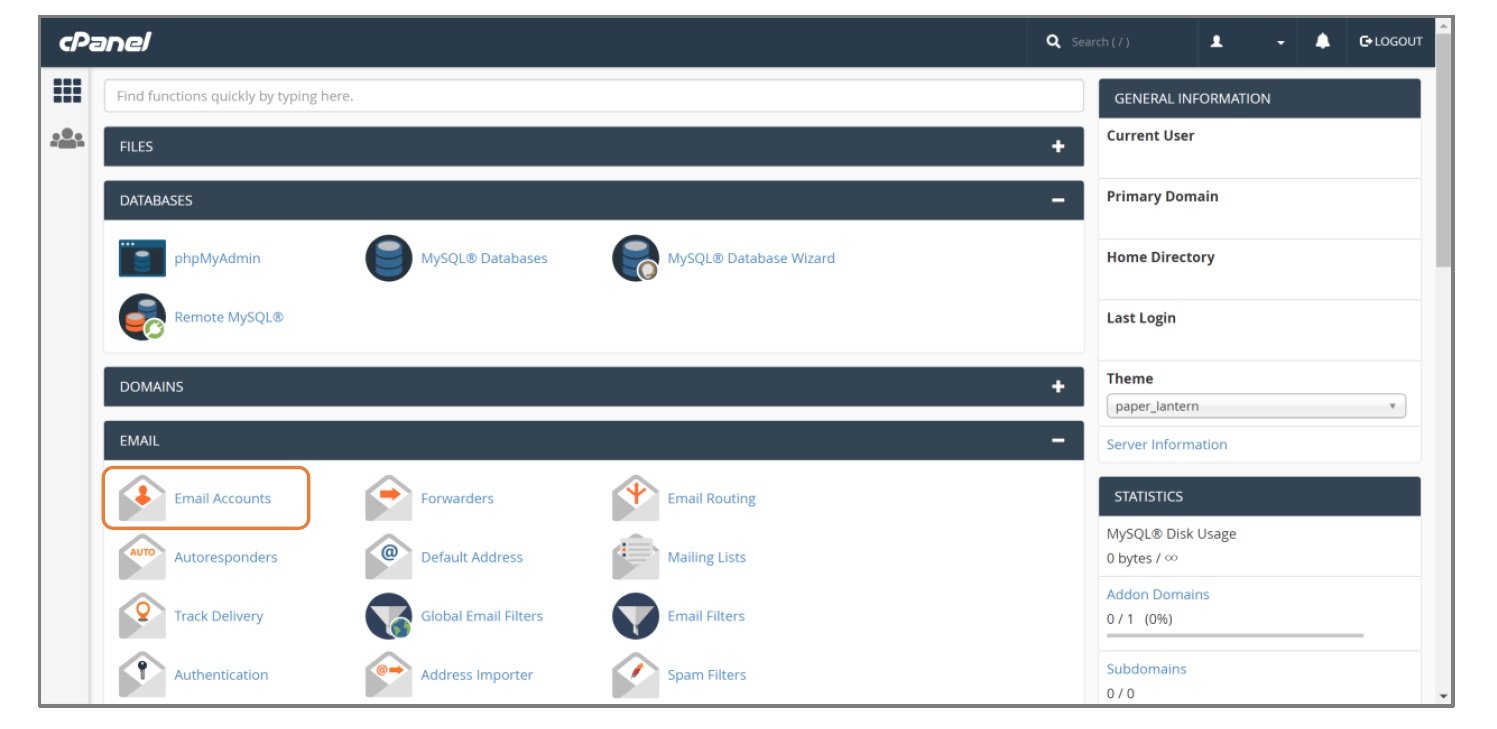Click the Forwarders text link
Screen dimensions: 1497x729
(x=457, y=498)
